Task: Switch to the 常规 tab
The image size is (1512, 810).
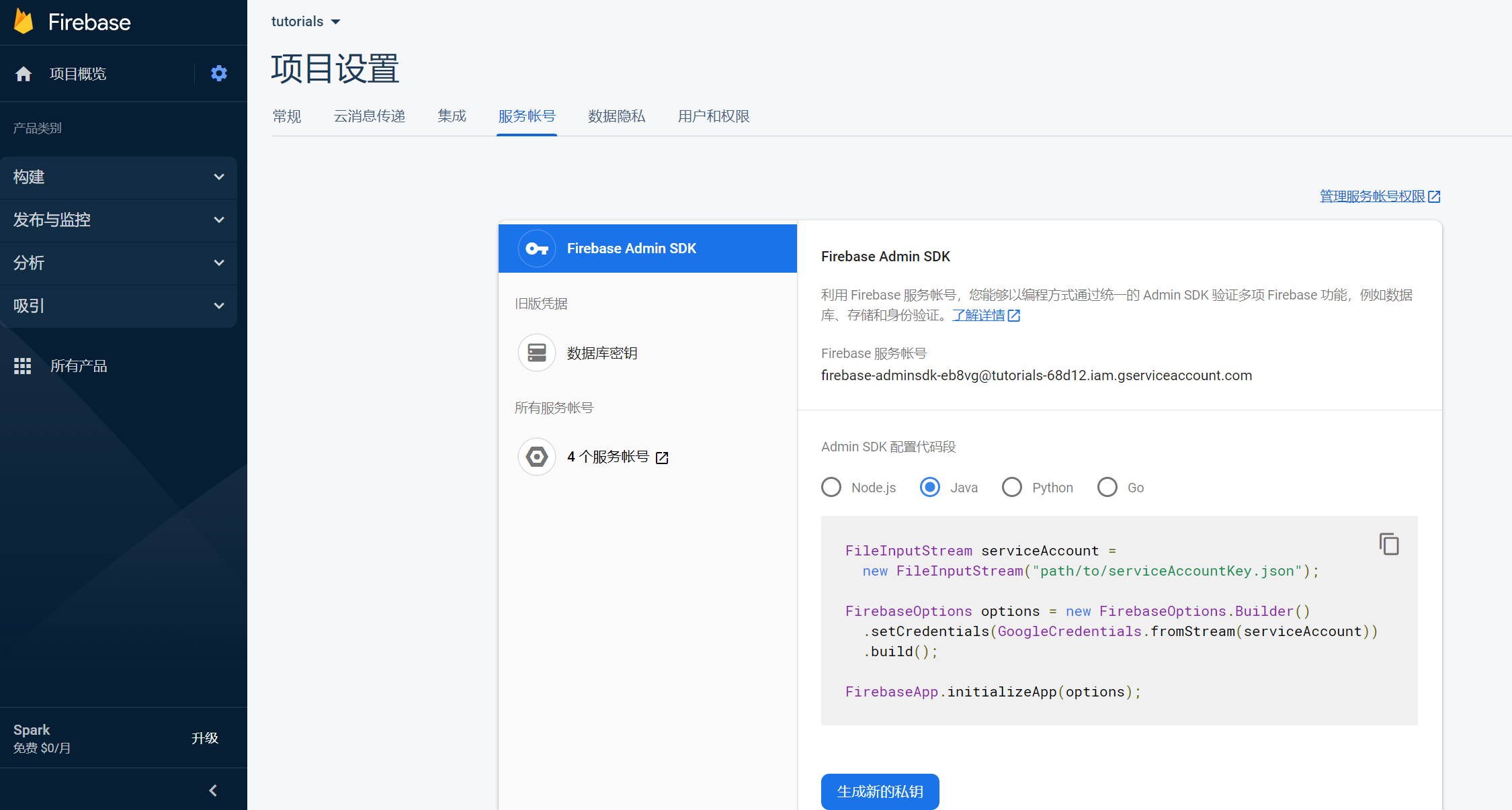Action: tap(287, 116)
